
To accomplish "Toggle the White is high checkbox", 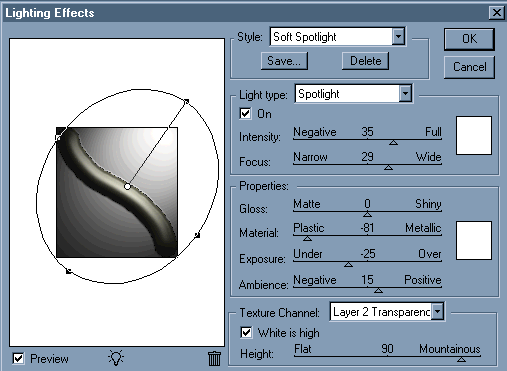I will click(x=246, y=332).
